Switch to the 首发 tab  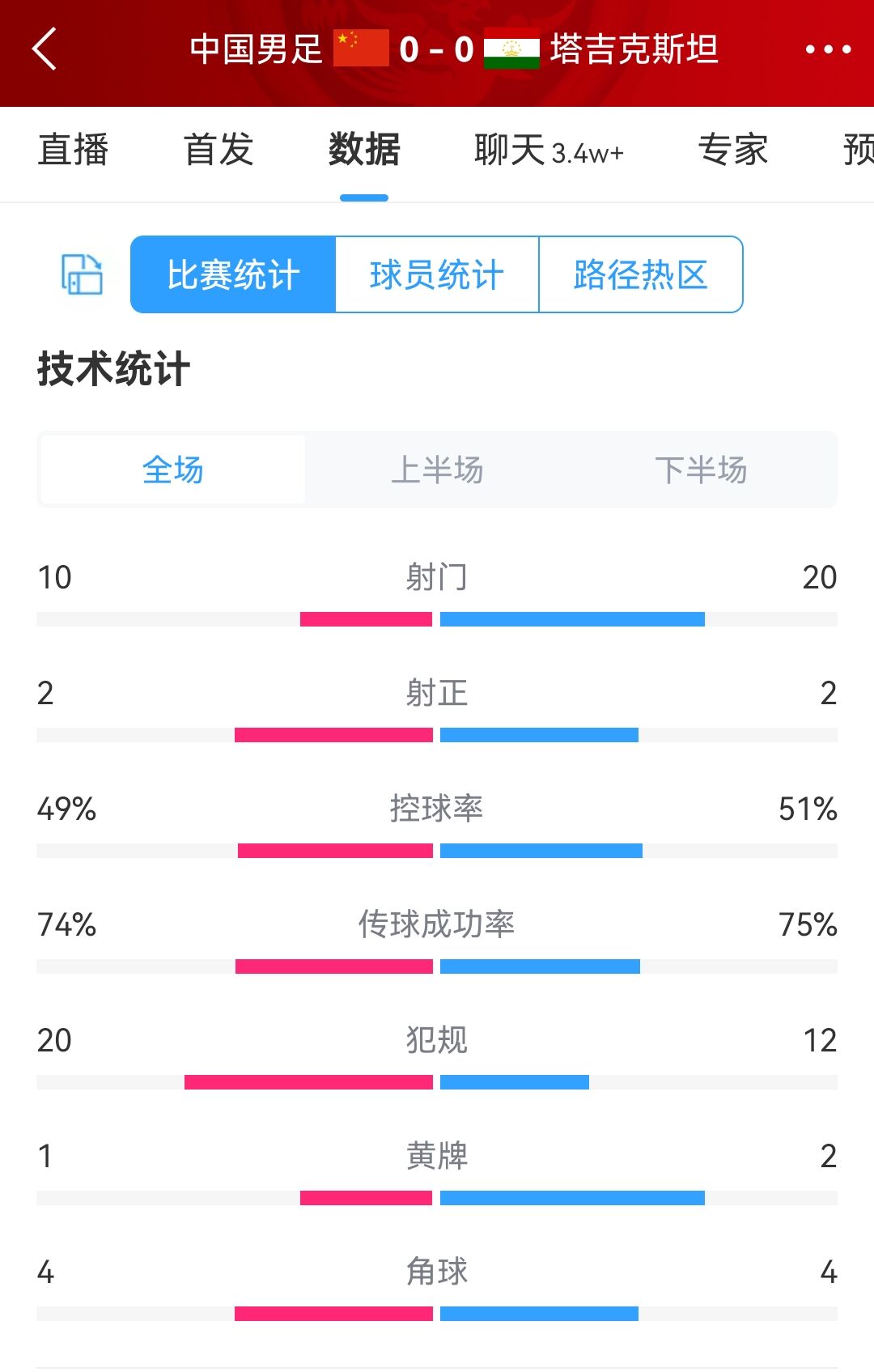pos(218,151)
